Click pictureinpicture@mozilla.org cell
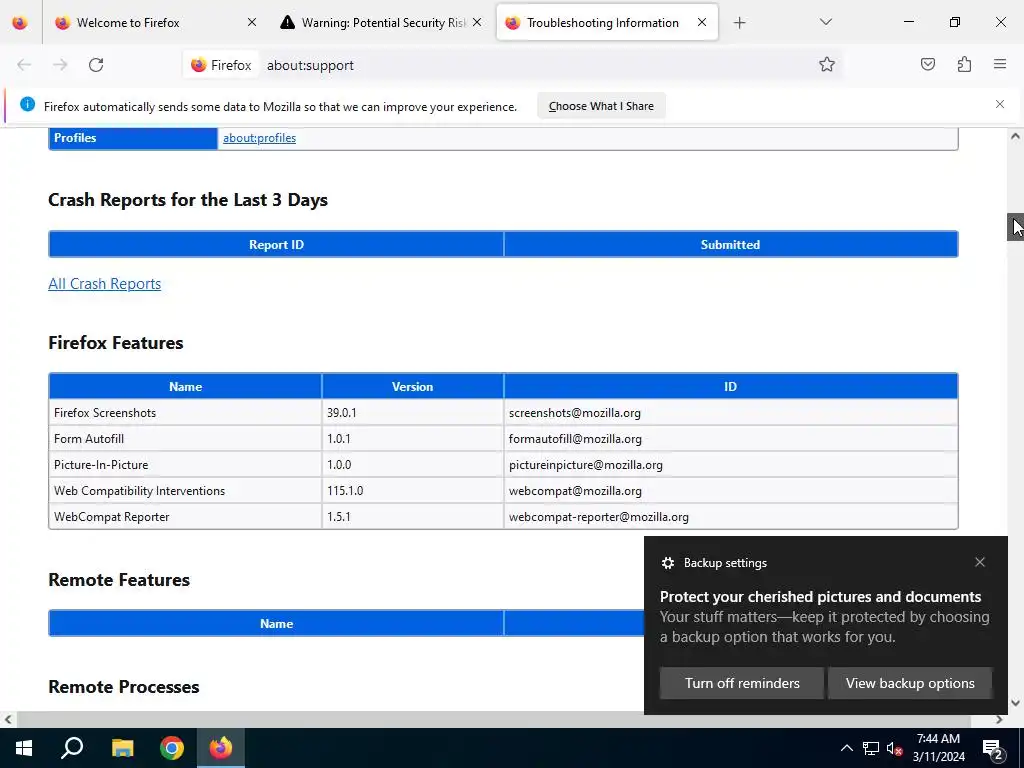Screen dimensions: 1024x768 click(x=731, y=465)
